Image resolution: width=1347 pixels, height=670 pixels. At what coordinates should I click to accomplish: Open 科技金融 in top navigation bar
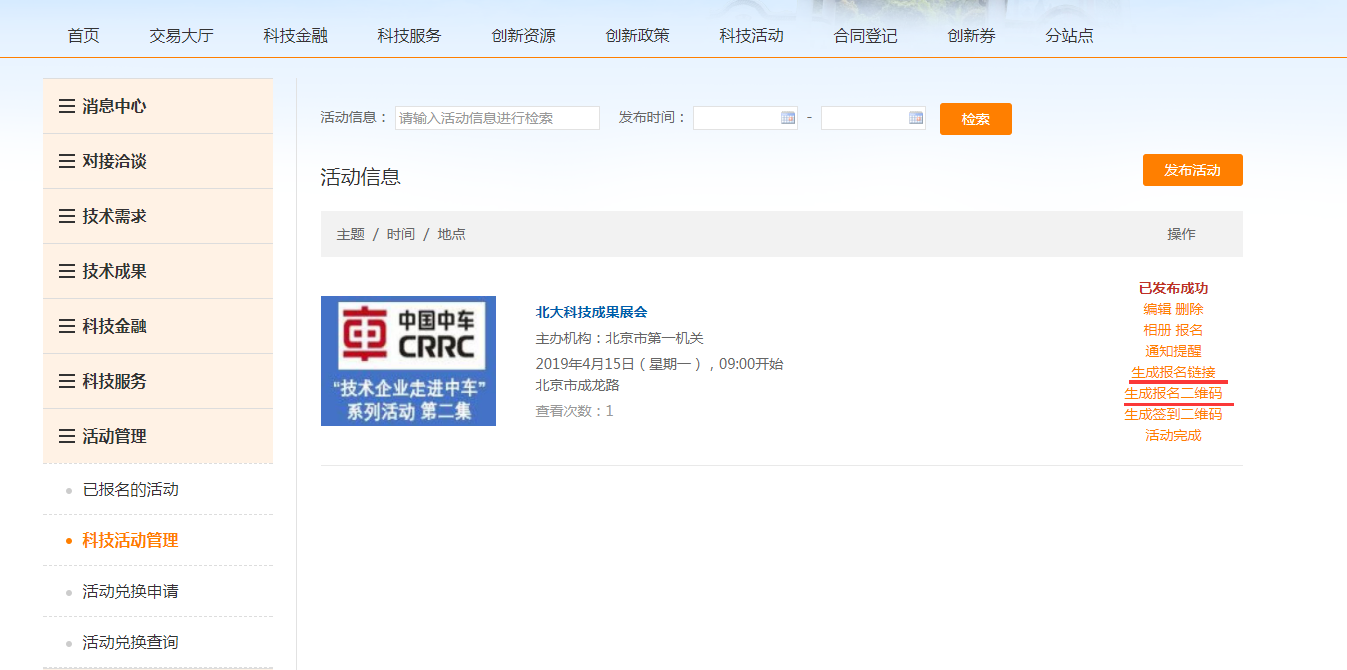[x=296, y=35]
